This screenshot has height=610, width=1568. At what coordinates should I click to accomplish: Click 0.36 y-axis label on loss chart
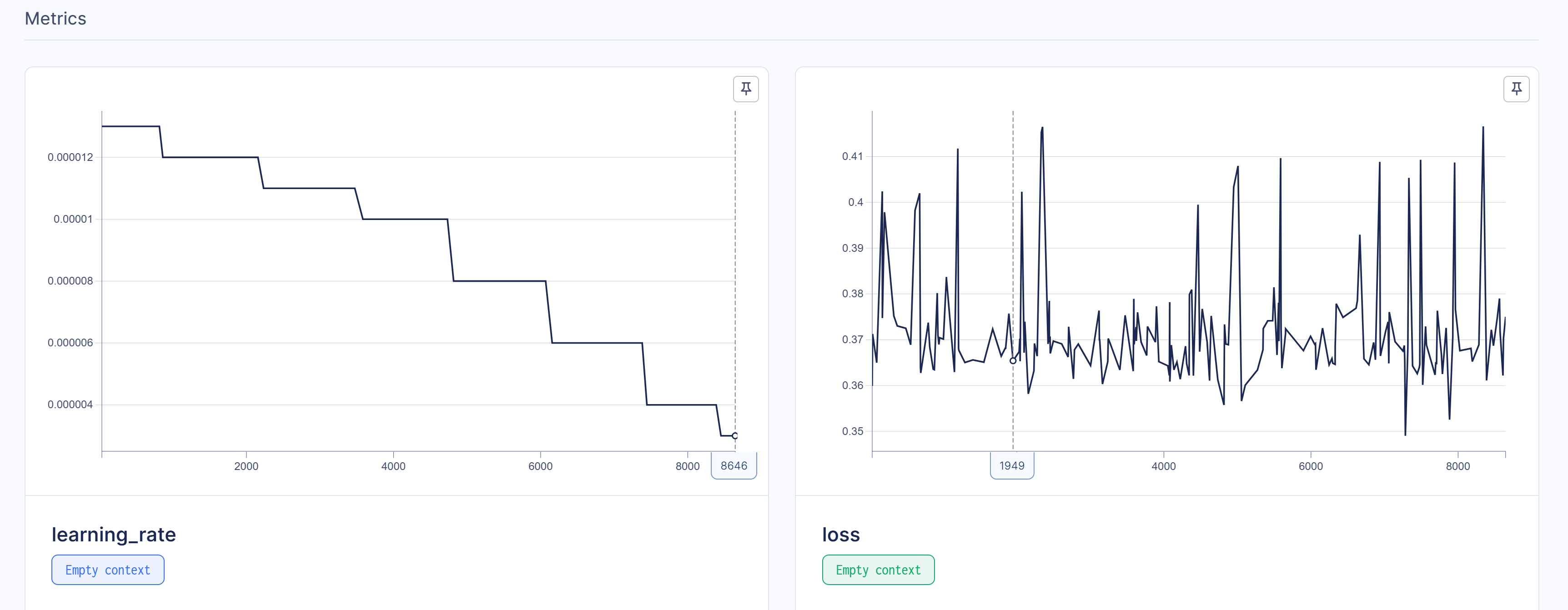click(852, 385)
